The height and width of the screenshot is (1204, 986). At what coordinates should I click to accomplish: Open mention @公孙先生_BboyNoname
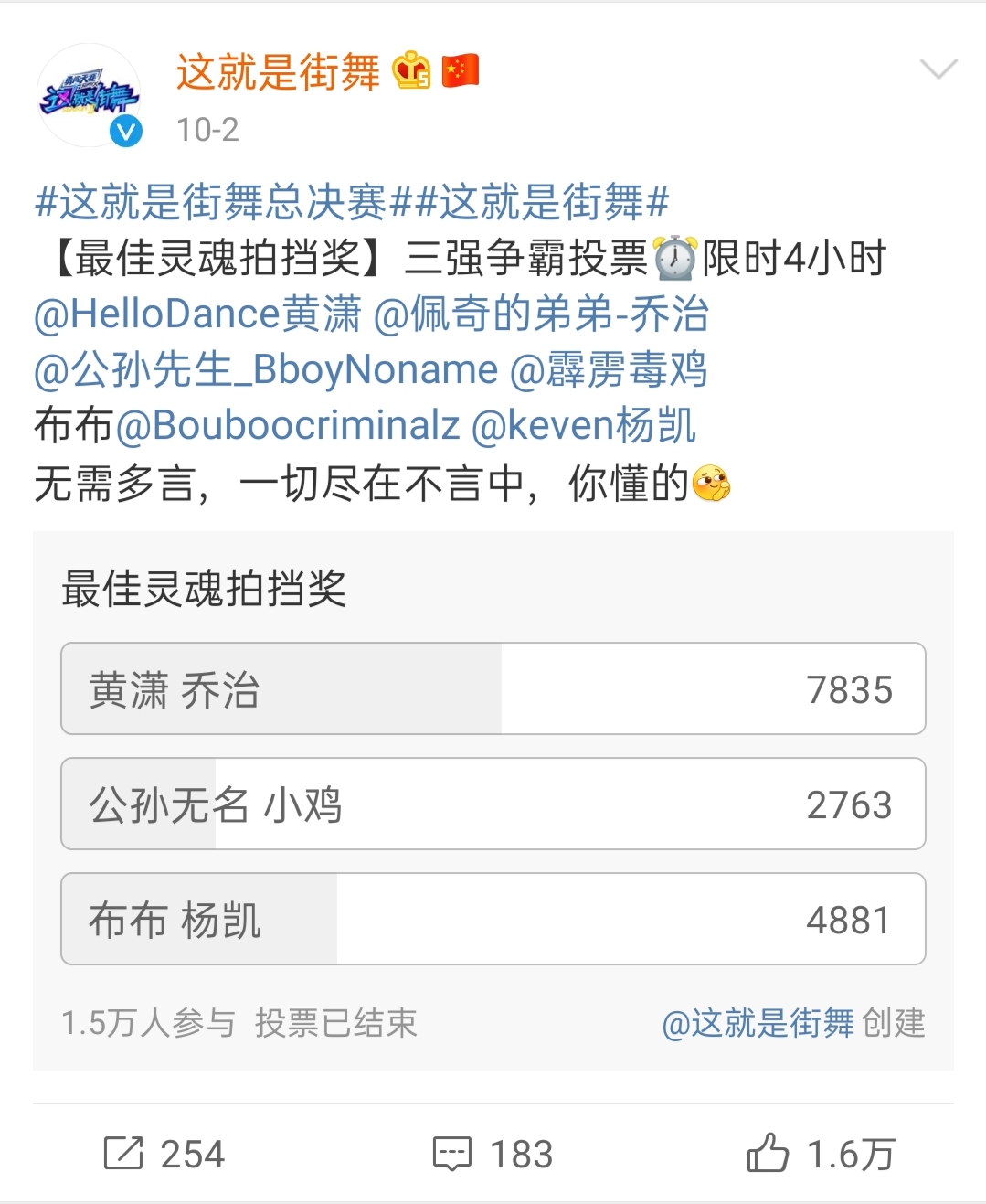coord(266,370)
